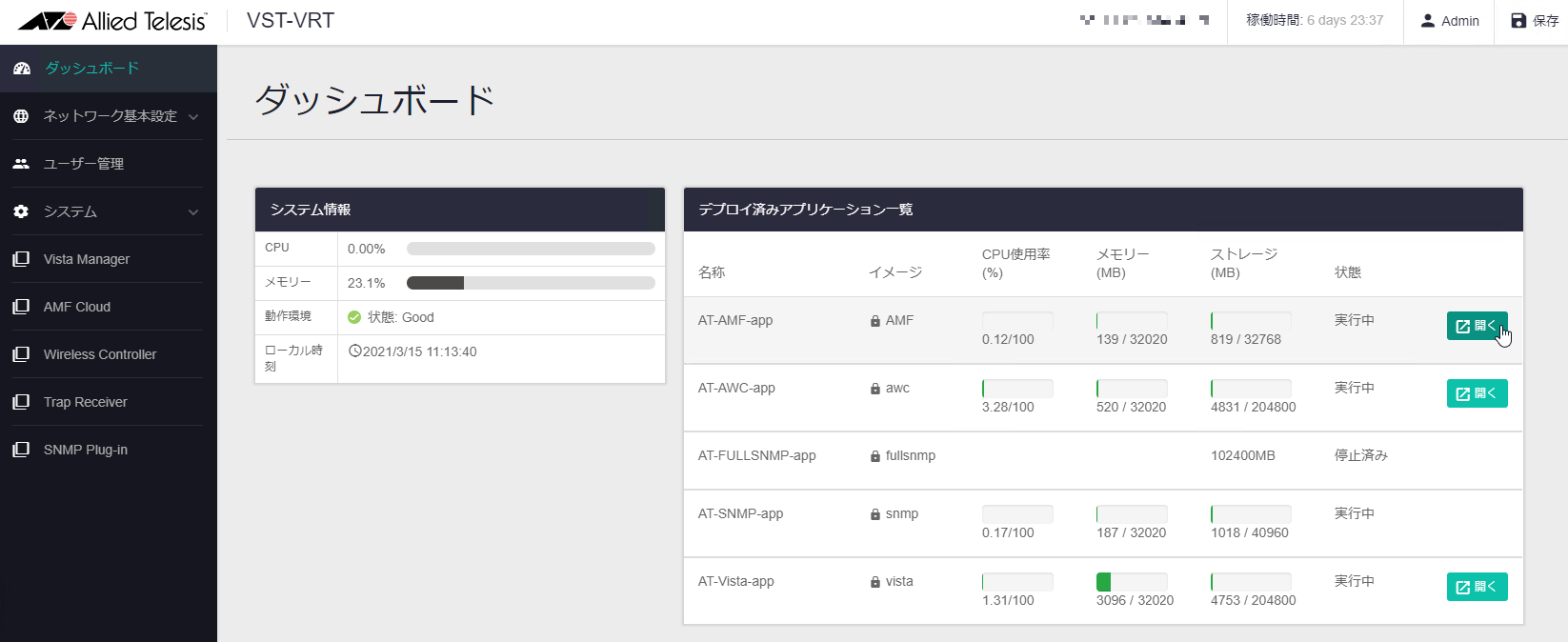Click the 停止済み status text
The width and height of the screenshot is (1568, 642).
1361,455
